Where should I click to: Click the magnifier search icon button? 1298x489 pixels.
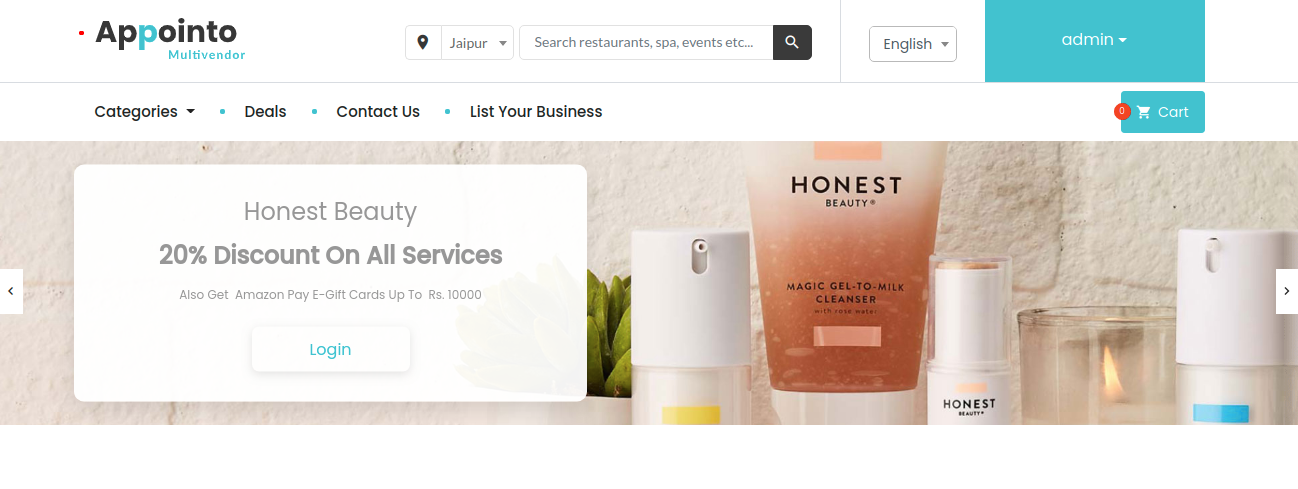click(792, 42)
